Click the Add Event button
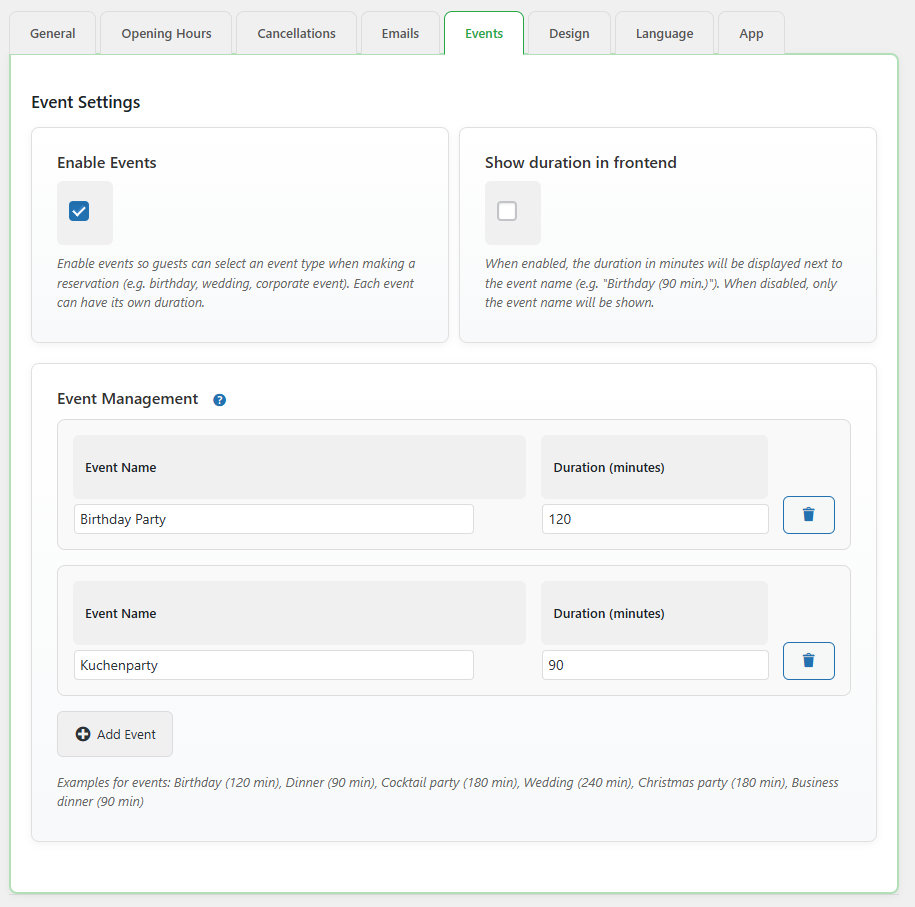 (x=115, y=733)
